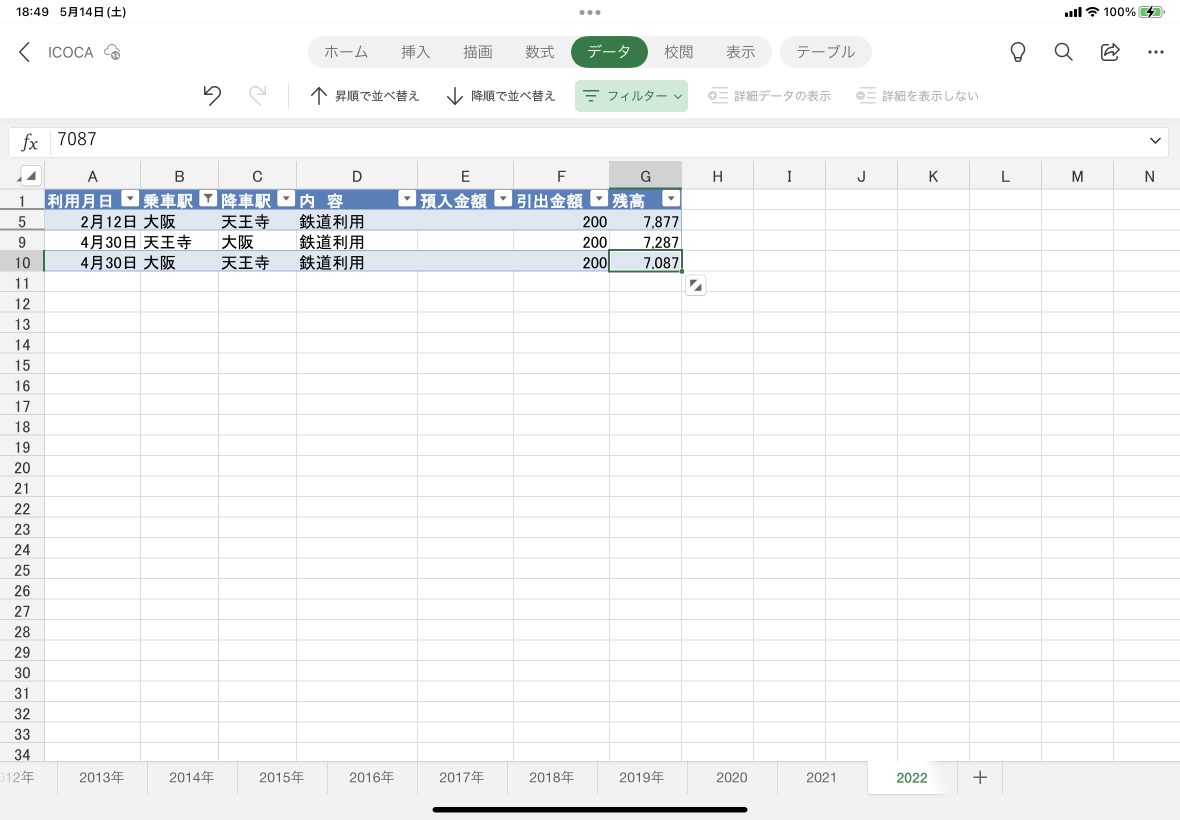Select the 200 cell in row 10
This screenshot has height=820, width=1180.
[x=561, y=262]
